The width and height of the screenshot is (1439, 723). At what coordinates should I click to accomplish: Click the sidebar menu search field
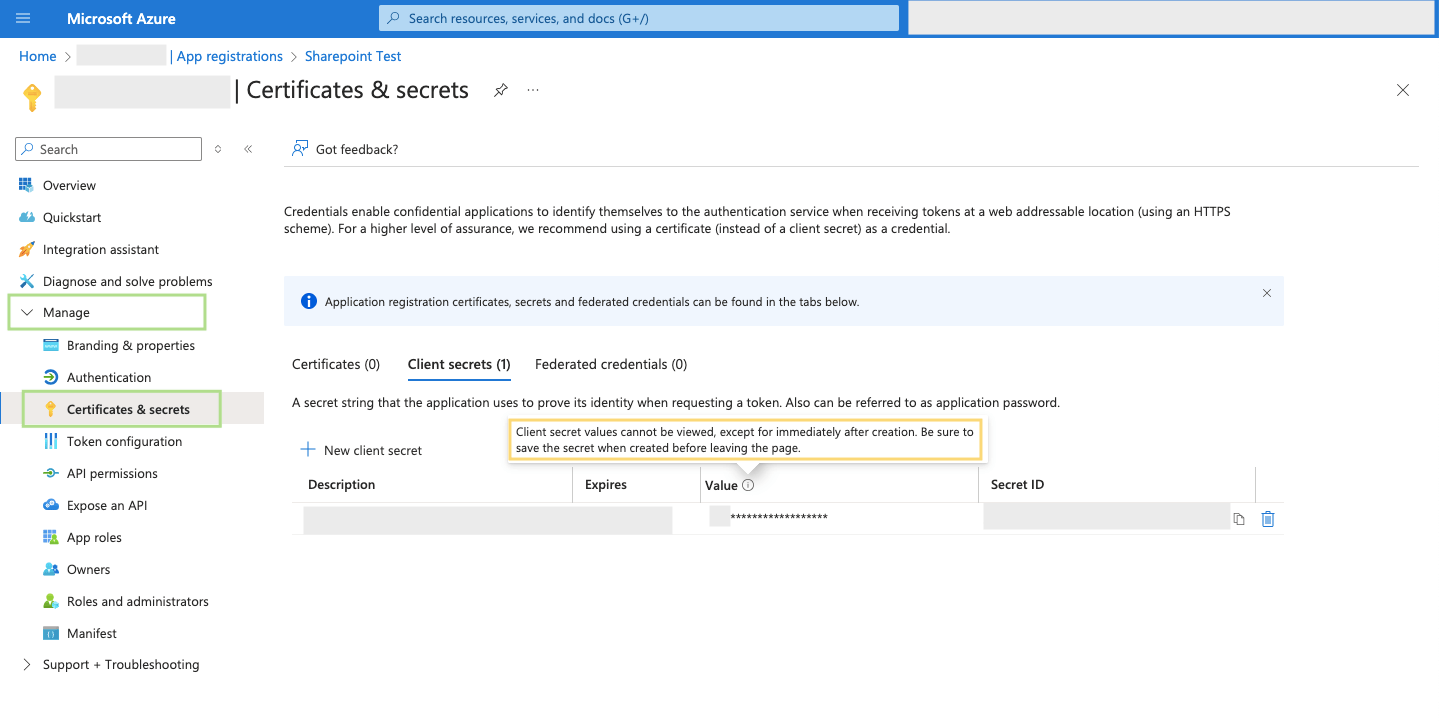(x=109, y=149)
